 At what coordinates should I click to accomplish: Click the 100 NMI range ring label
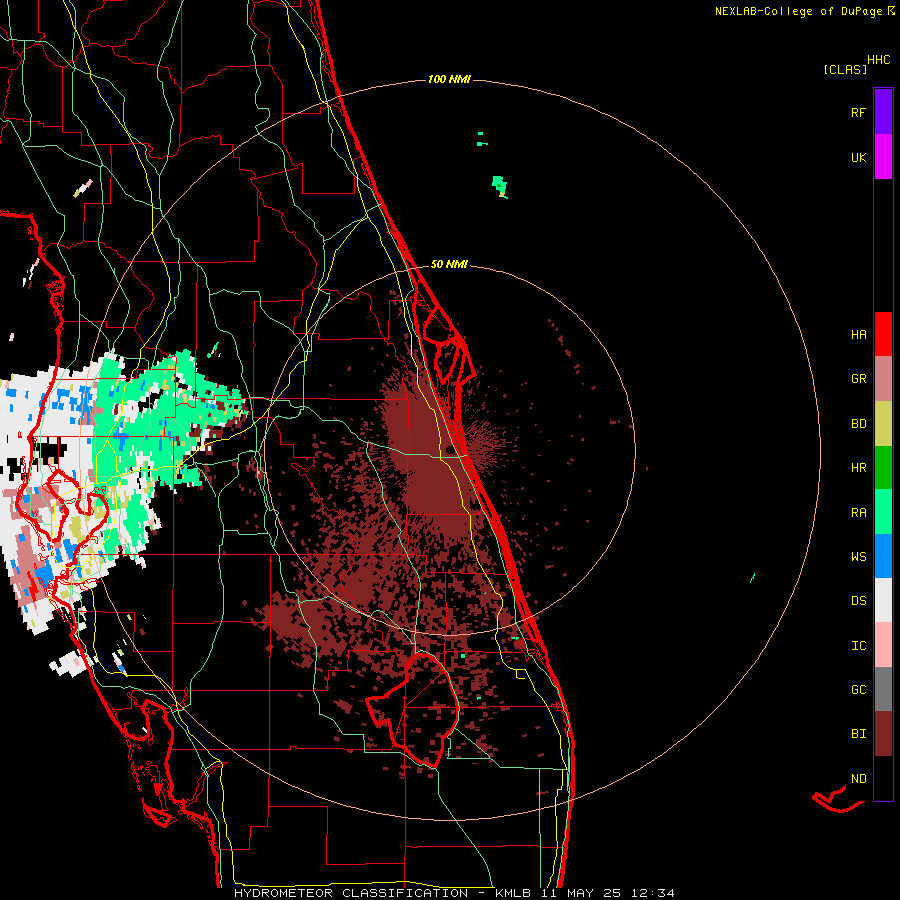(x=449, y=79)
